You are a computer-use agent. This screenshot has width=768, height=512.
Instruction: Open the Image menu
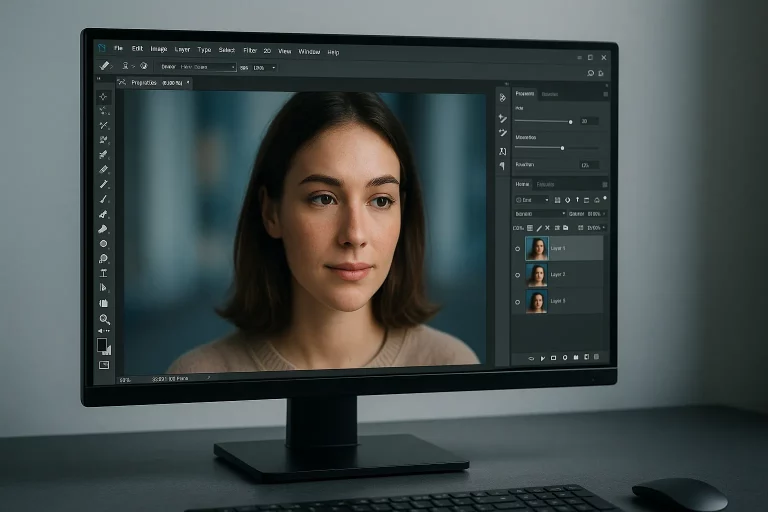(159, 49)
